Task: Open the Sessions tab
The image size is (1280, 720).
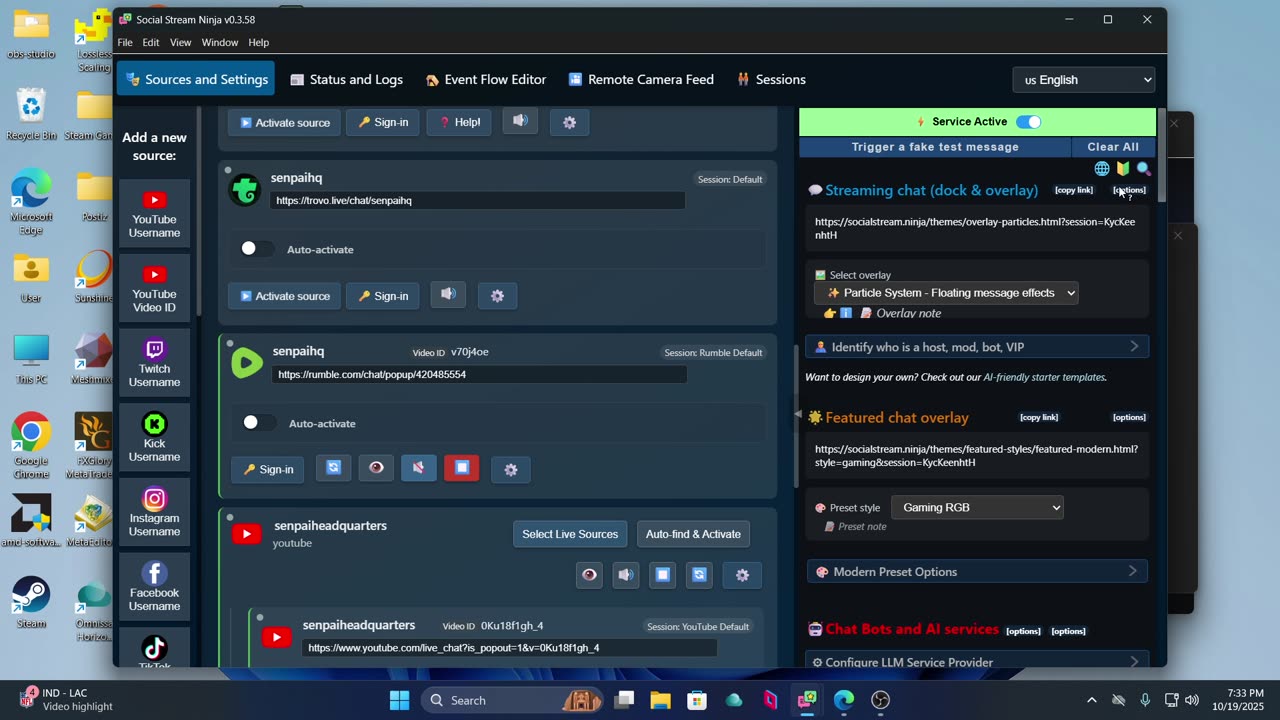Action: [x=771, y=79]
